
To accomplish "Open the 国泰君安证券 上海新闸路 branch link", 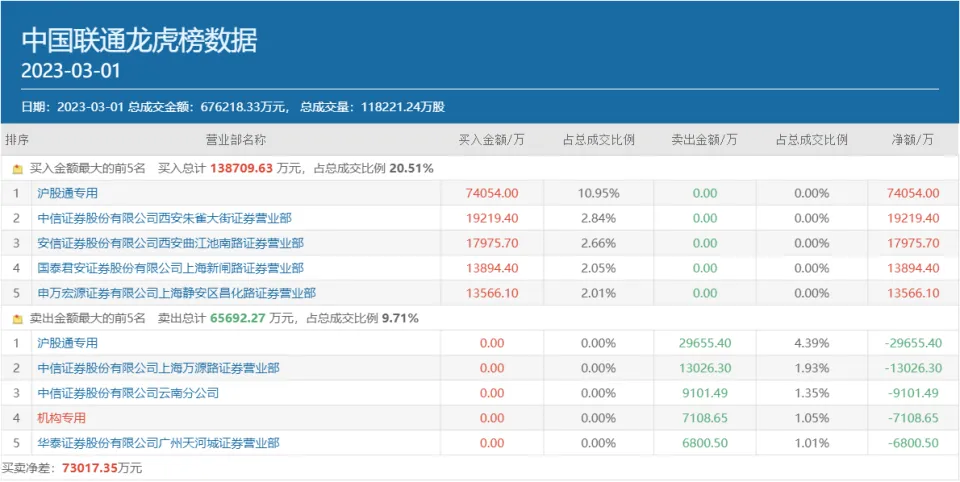I will [170, 268].
